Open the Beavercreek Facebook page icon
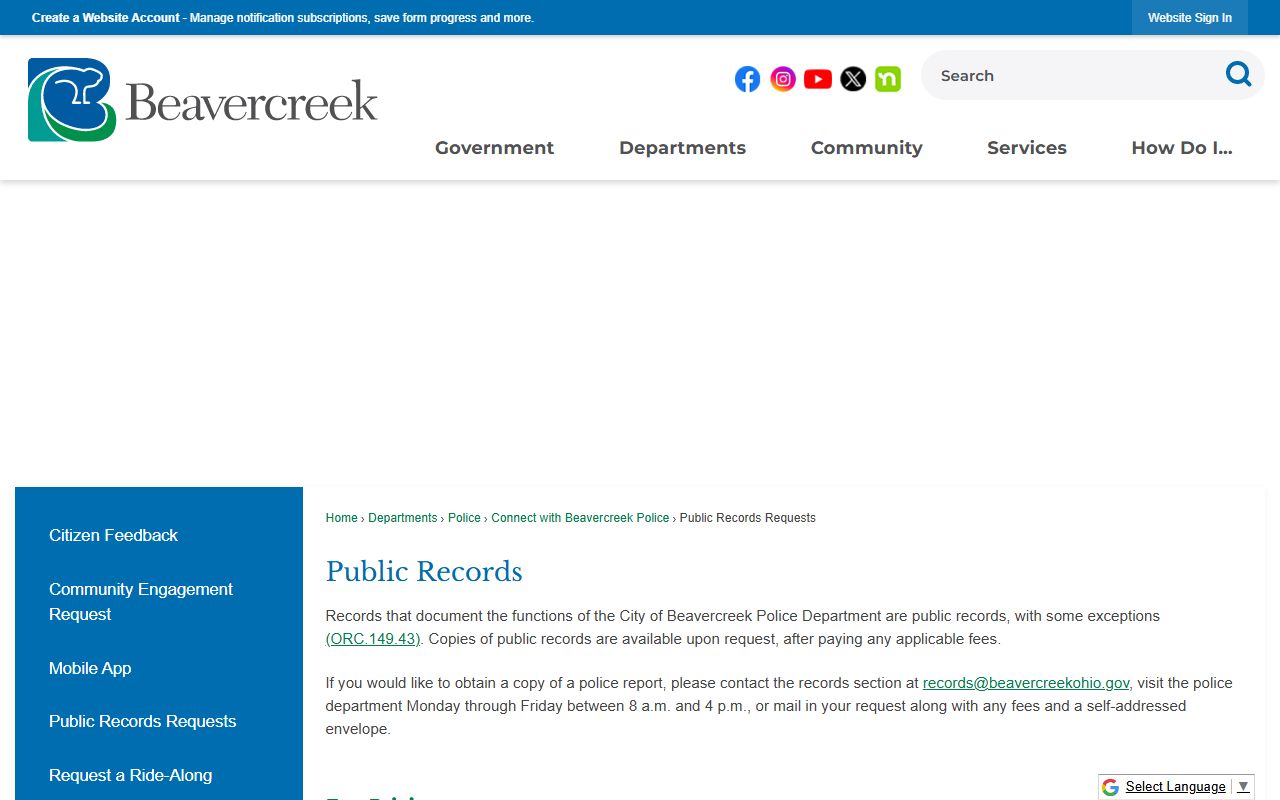1280x800 pixels. point(747,79)
